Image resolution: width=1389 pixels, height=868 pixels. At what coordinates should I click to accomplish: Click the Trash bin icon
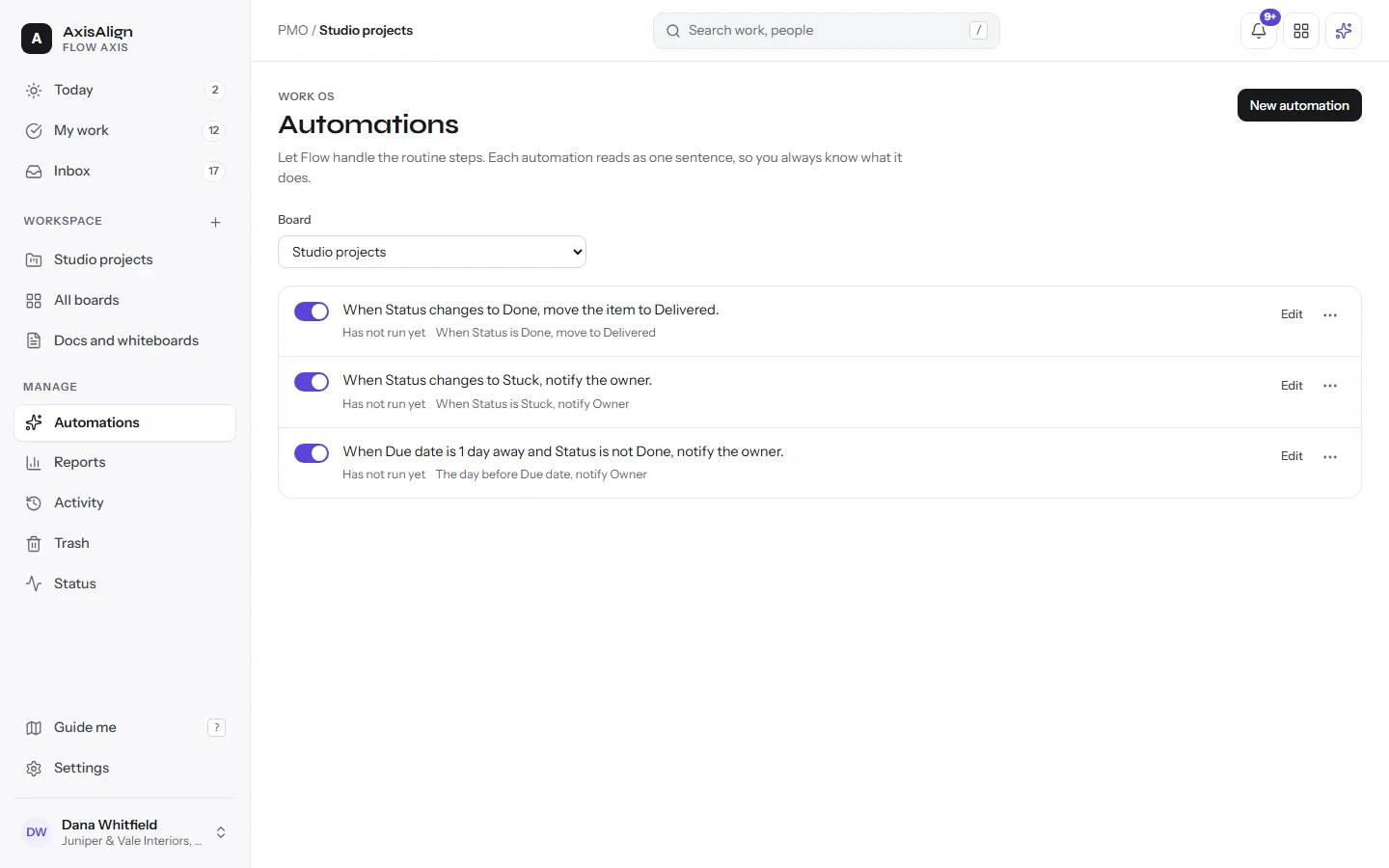tap(34, 544)
